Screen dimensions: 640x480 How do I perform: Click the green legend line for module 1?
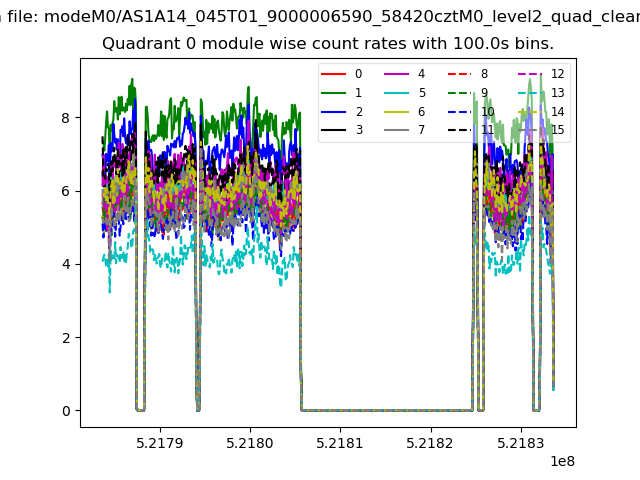(x=333, y=93)
